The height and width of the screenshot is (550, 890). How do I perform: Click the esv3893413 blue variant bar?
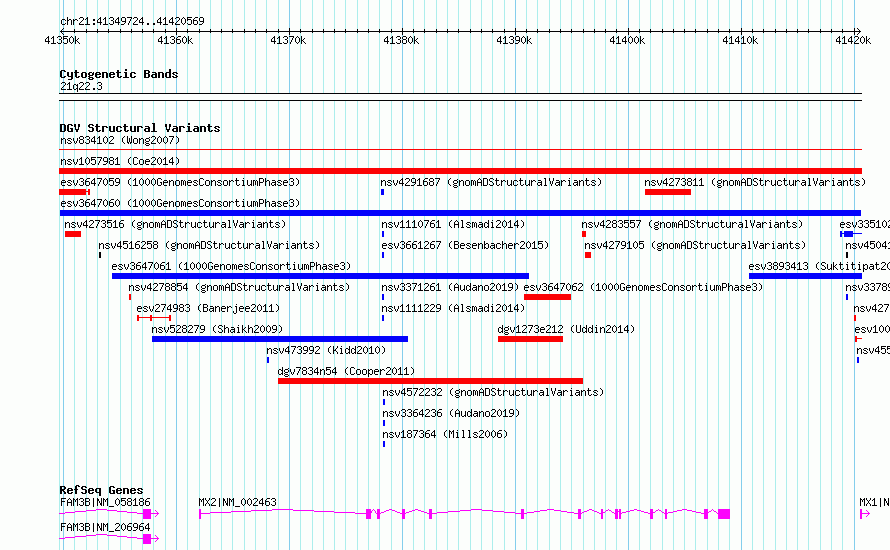pyautogui.click(x=805, y=276)
